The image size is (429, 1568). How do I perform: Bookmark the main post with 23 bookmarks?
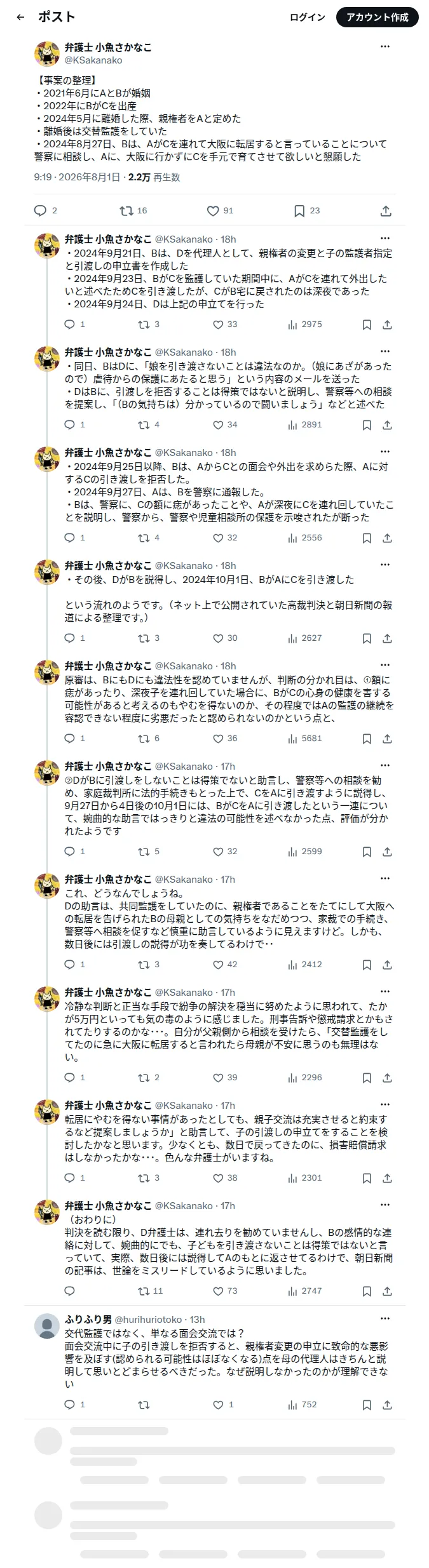tap(306, 211)
